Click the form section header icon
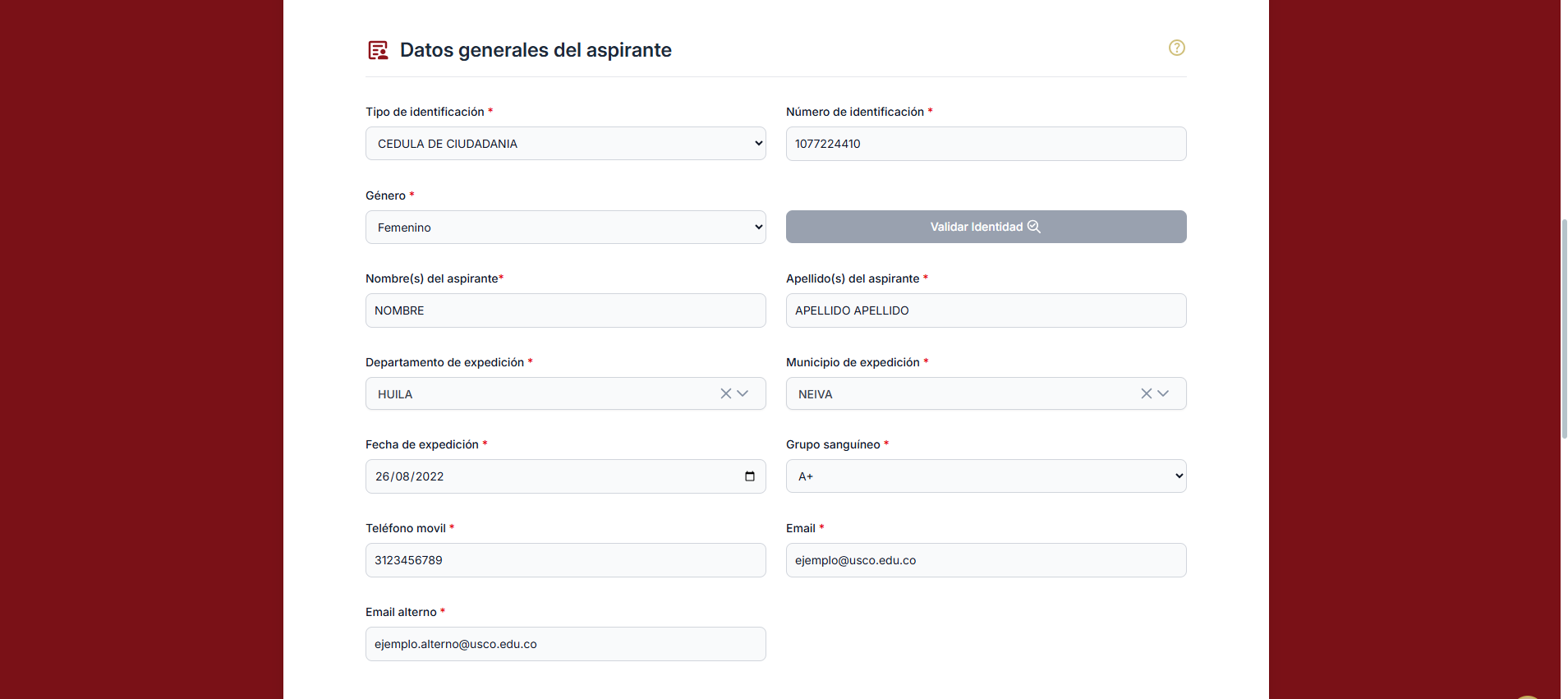 point(378,50)
